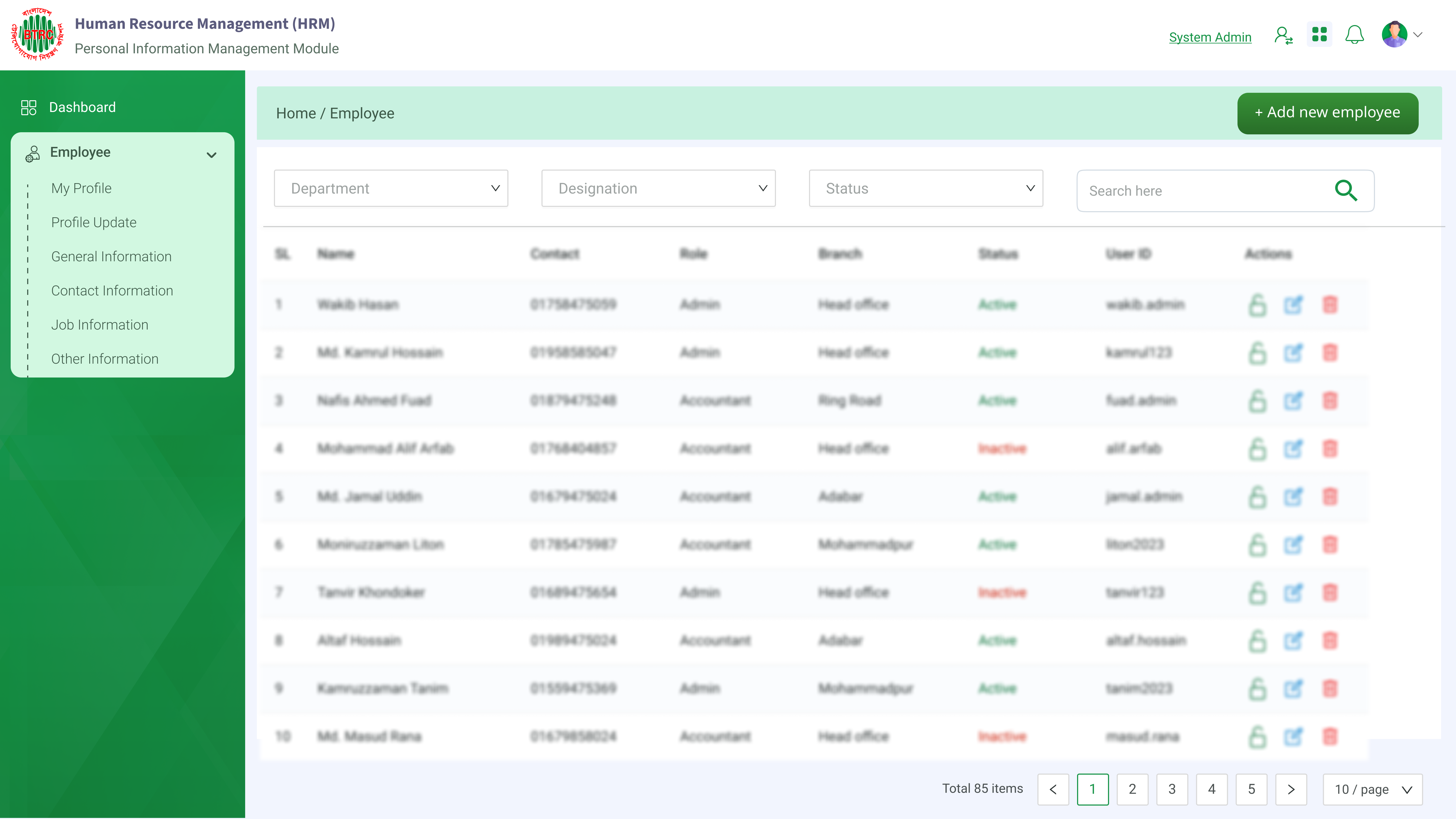
Task: Click the lock icon for row 10
Action: point(1257,737)
